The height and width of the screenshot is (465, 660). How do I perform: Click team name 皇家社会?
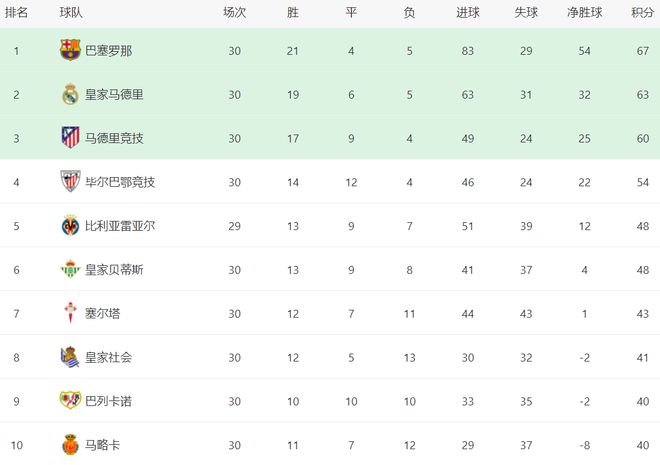tap(109, 358)
